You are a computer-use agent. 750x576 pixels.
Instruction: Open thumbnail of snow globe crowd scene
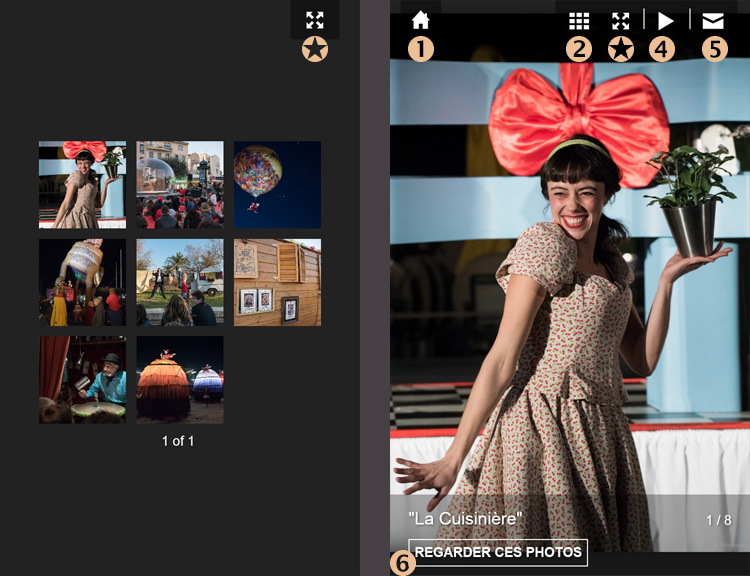tap(180, 185)
